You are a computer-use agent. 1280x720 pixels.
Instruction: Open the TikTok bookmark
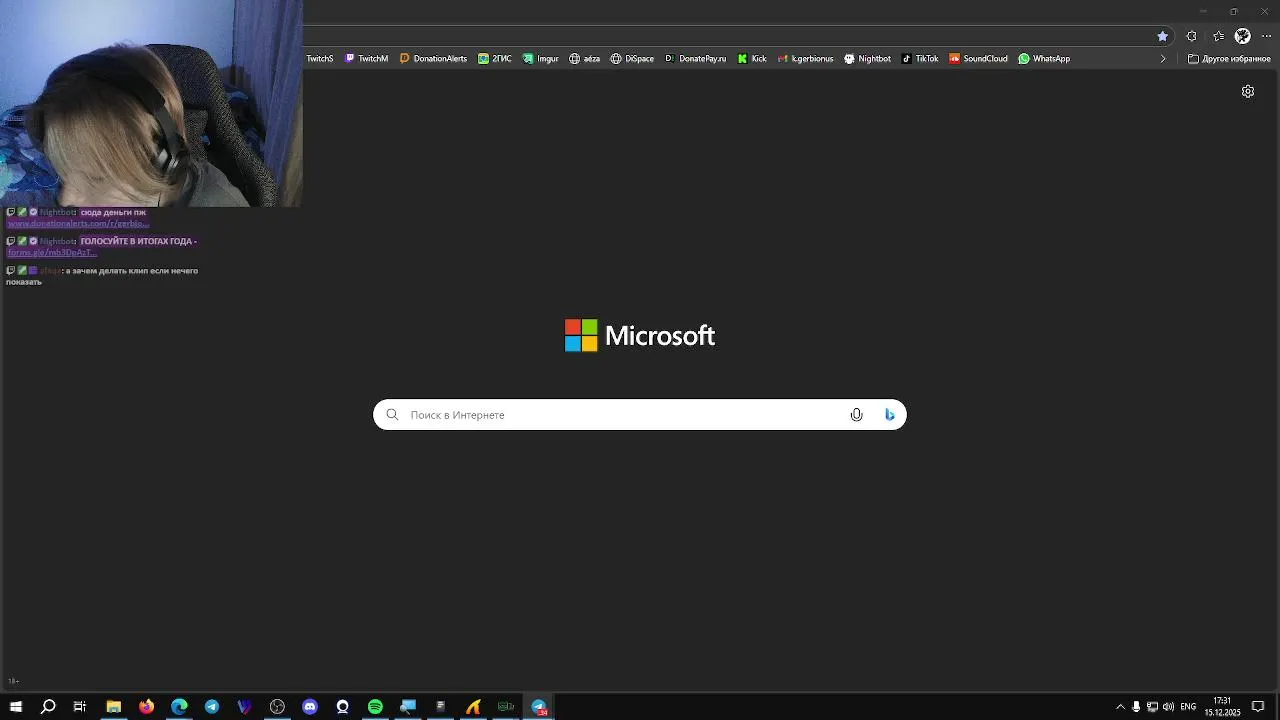click(920, 59)
